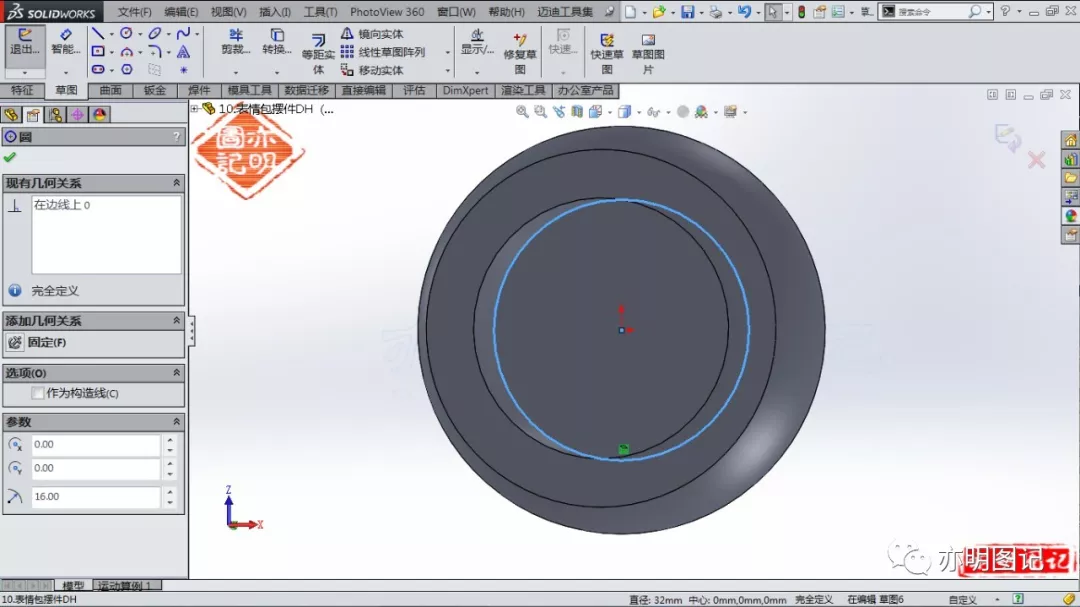The image size is (1080, 607).
Task: Click the 线性草图阵列 button
Action: click(384, 52)
